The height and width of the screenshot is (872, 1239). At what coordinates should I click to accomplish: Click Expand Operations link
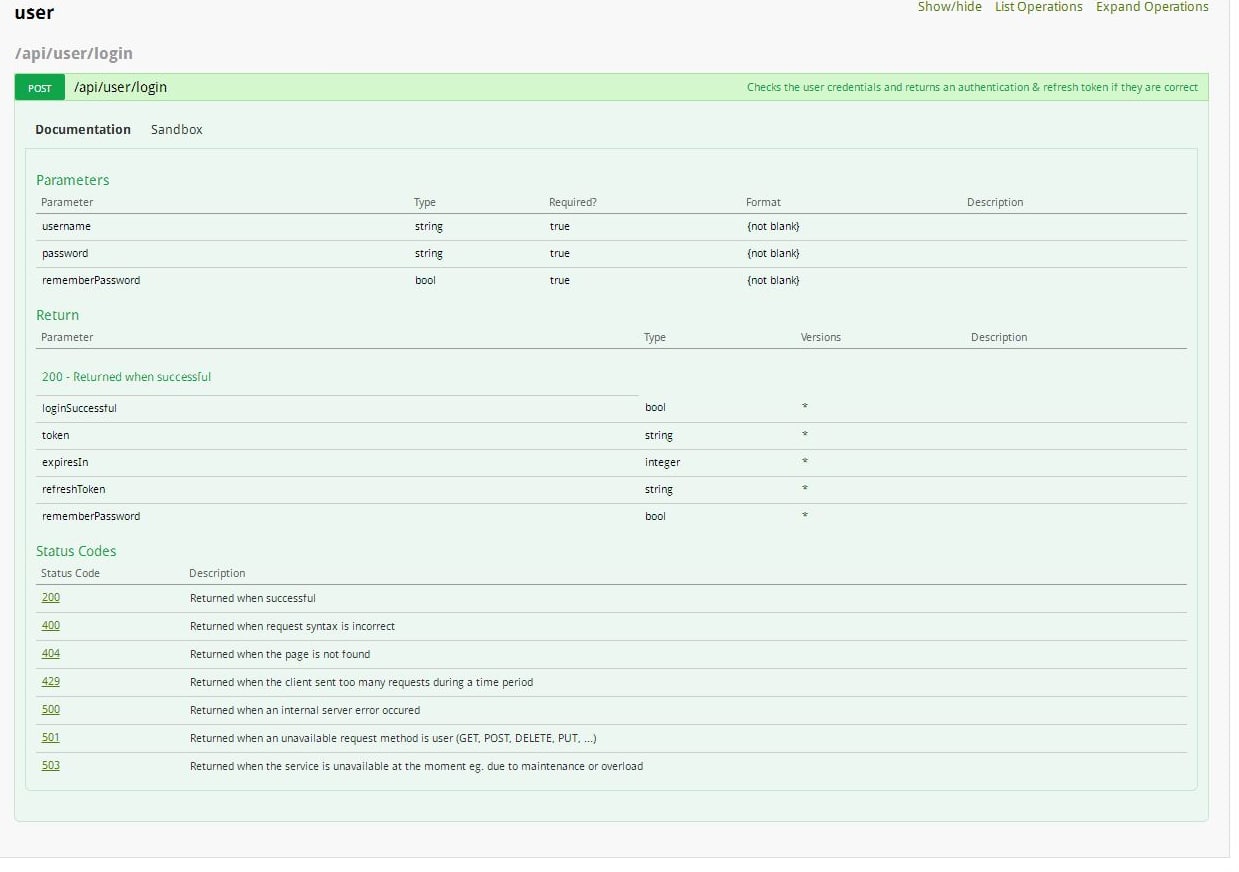point(1152,7)
